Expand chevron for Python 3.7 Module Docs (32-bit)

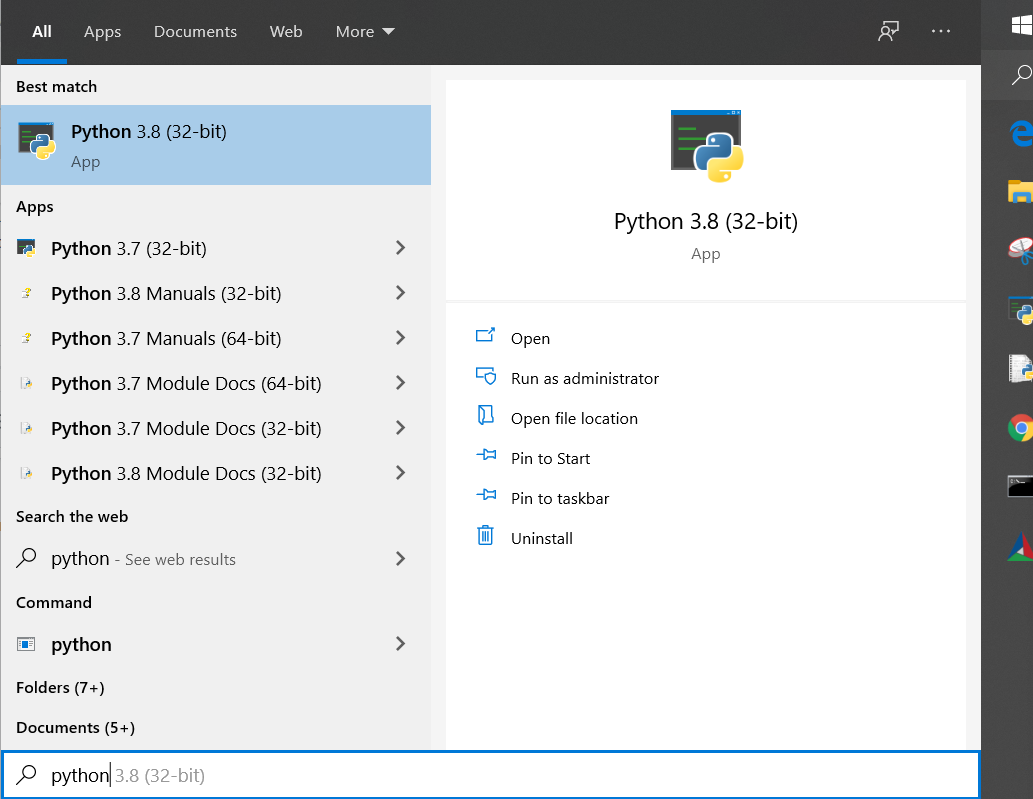[x=400, y=427]
